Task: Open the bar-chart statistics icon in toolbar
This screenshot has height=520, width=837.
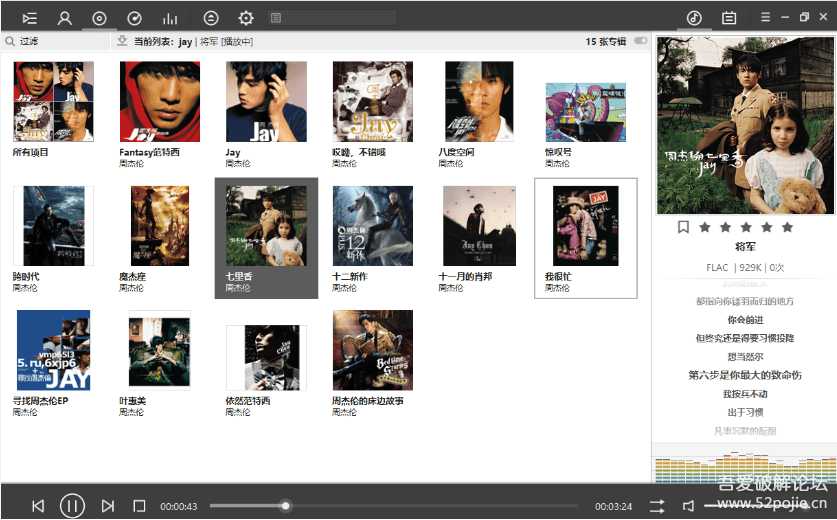Action: click(x=170, y=18)
